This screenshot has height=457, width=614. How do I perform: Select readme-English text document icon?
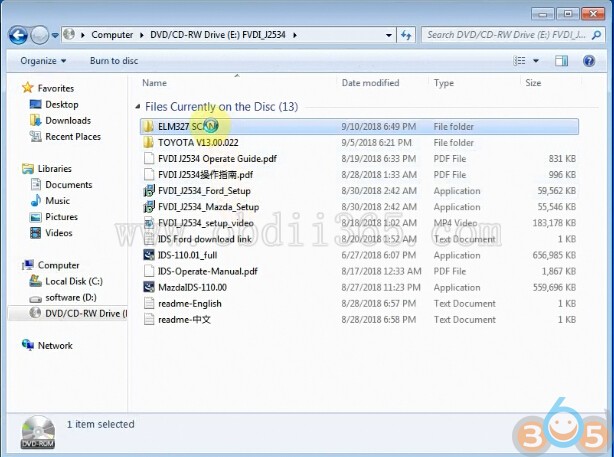coord(149,303)
